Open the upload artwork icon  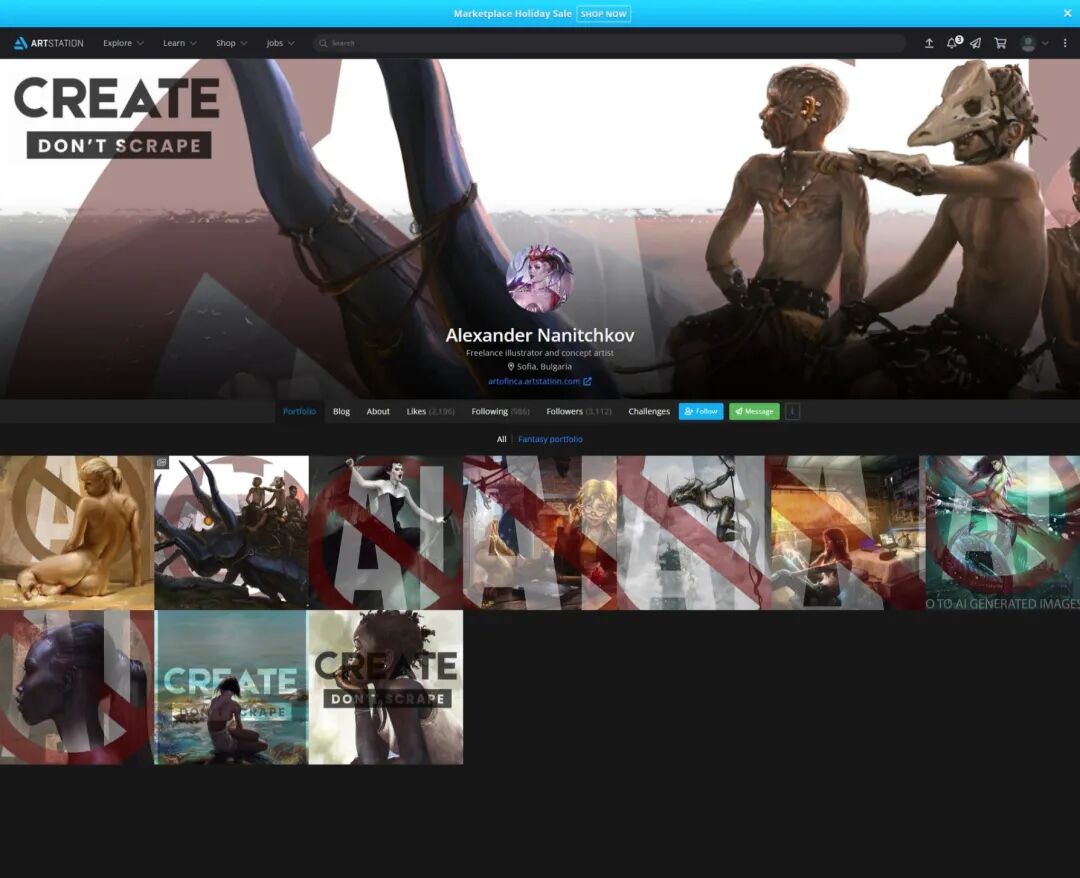click(x=928, y=43)
